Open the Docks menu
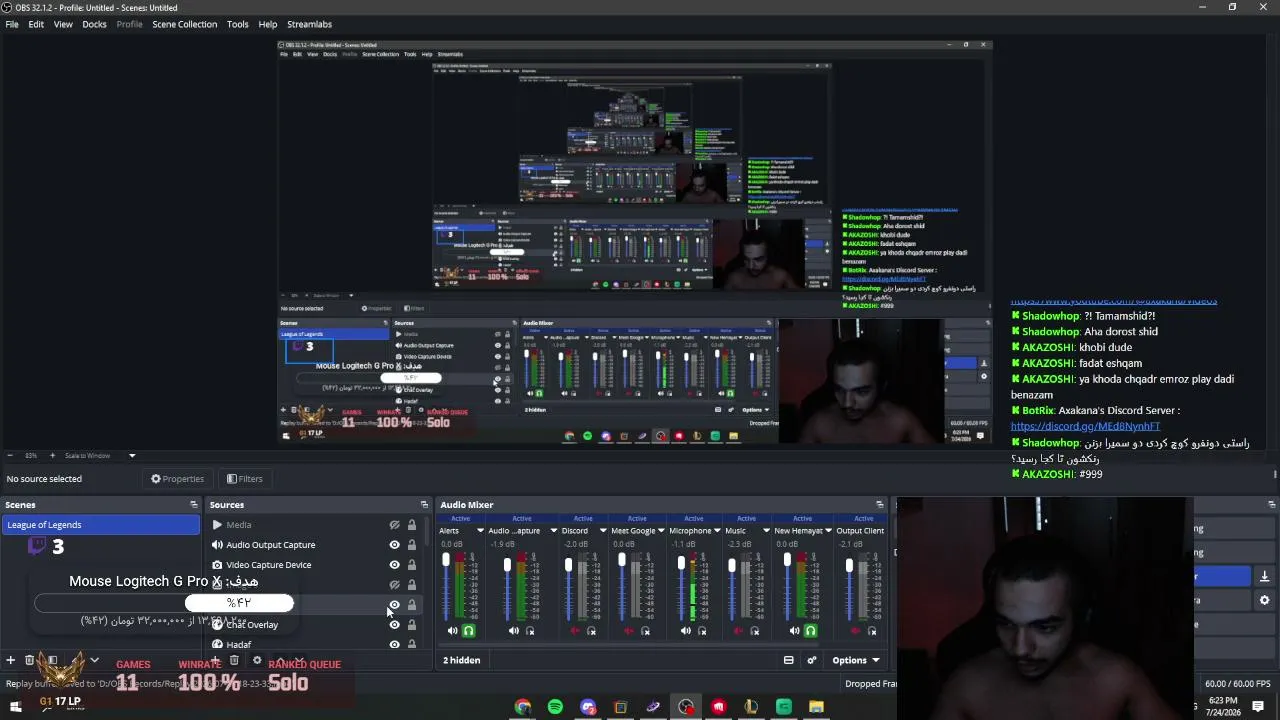1280x720 pixels. pos(94,24)
